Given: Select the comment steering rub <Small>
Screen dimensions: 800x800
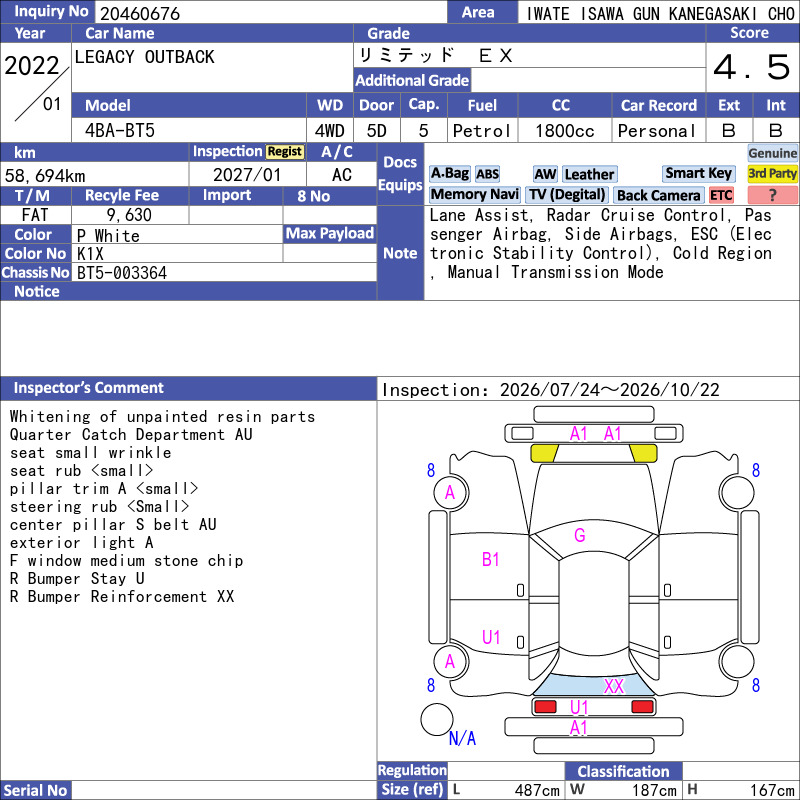Looking at the screenshot, I should click(99, 507).
